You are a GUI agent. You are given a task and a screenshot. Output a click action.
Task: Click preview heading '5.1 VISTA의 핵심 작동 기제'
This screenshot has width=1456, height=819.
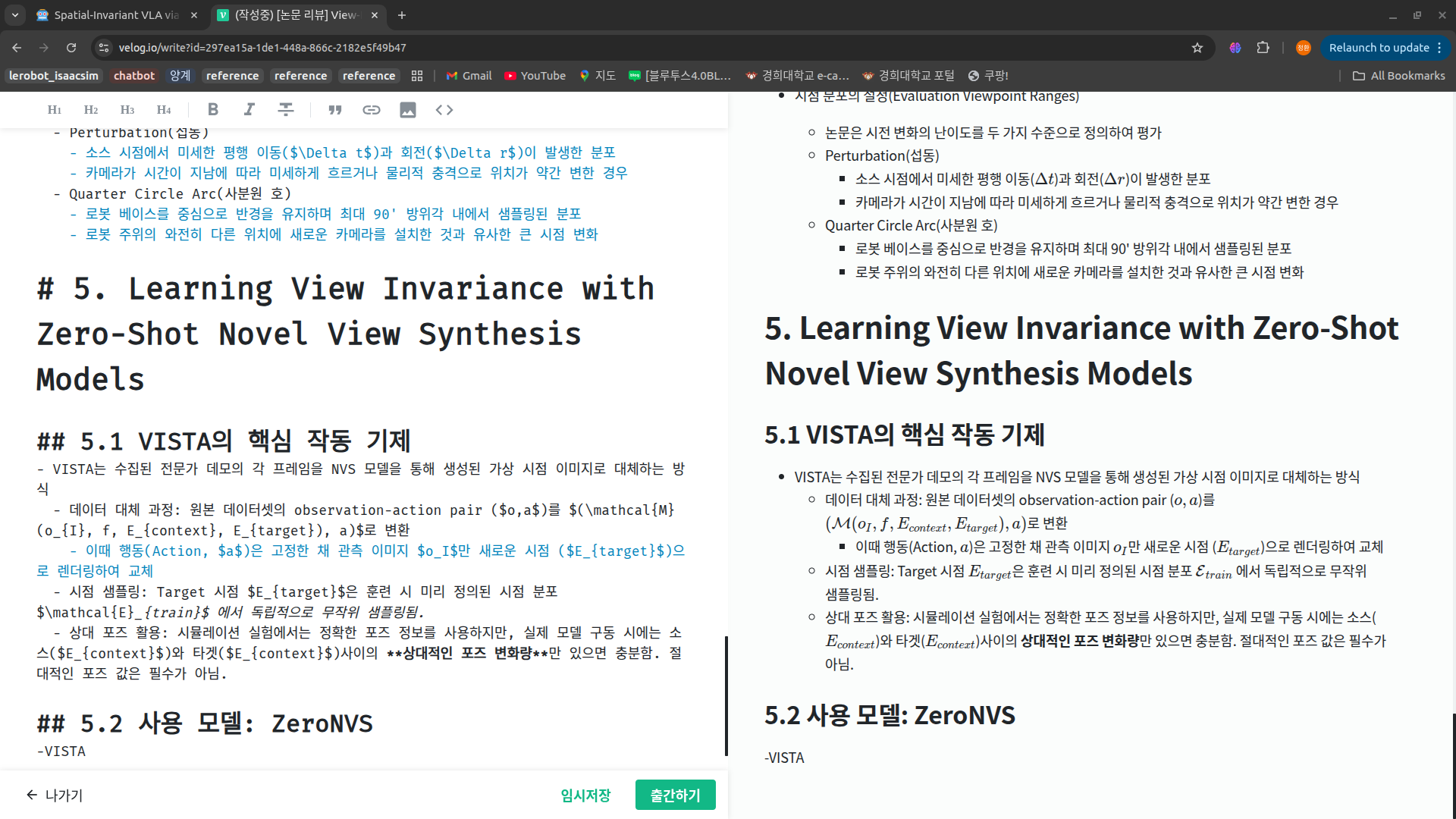click(905, 435)
